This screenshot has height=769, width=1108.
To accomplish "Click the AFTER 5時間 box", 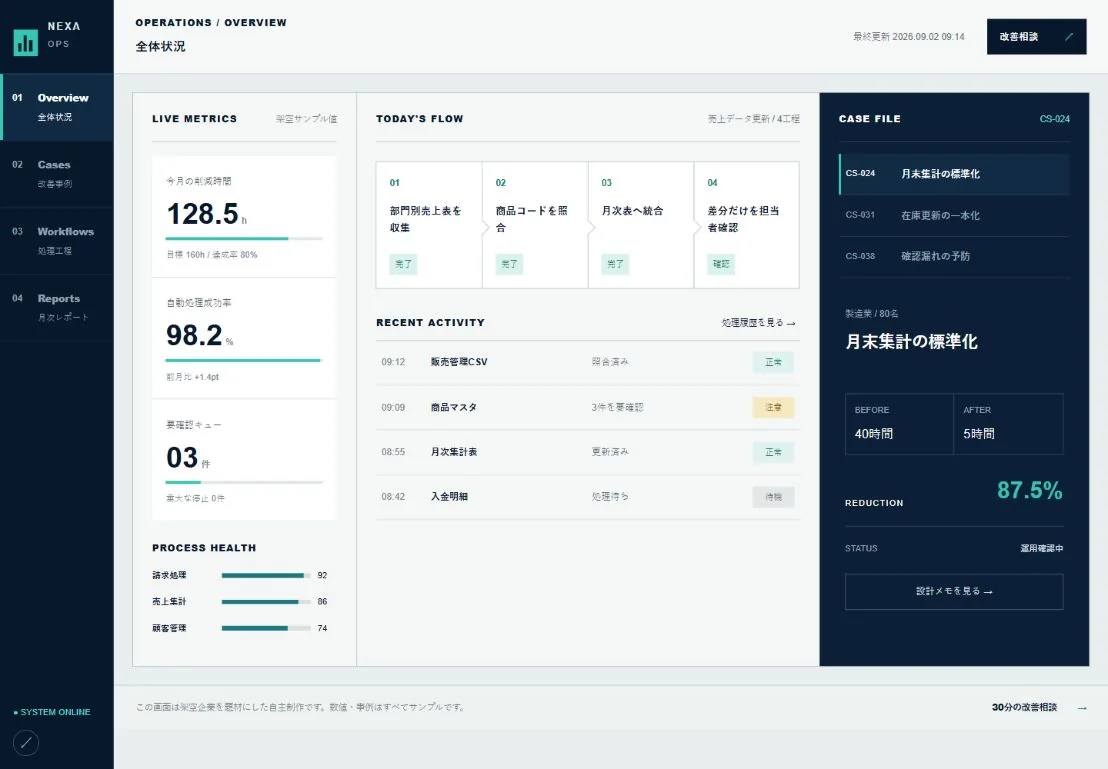I will (x=1008, y=423).
